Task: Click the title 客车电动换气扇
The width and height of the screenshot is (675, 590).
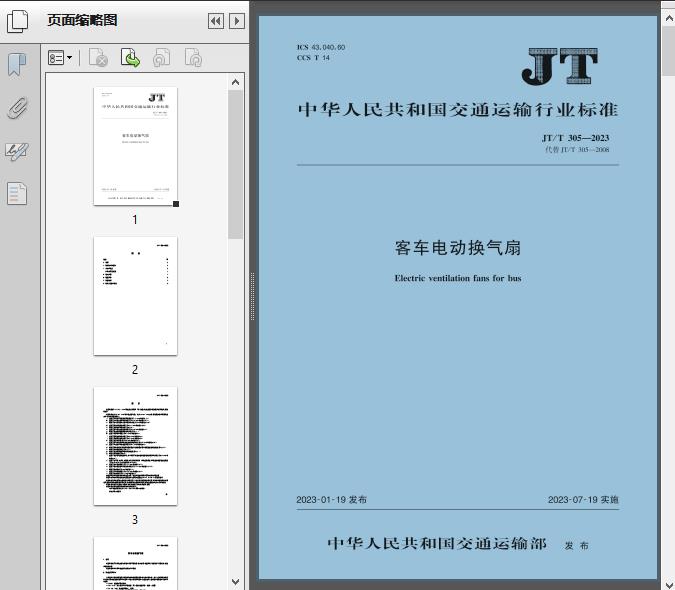Action: point(458,248)
